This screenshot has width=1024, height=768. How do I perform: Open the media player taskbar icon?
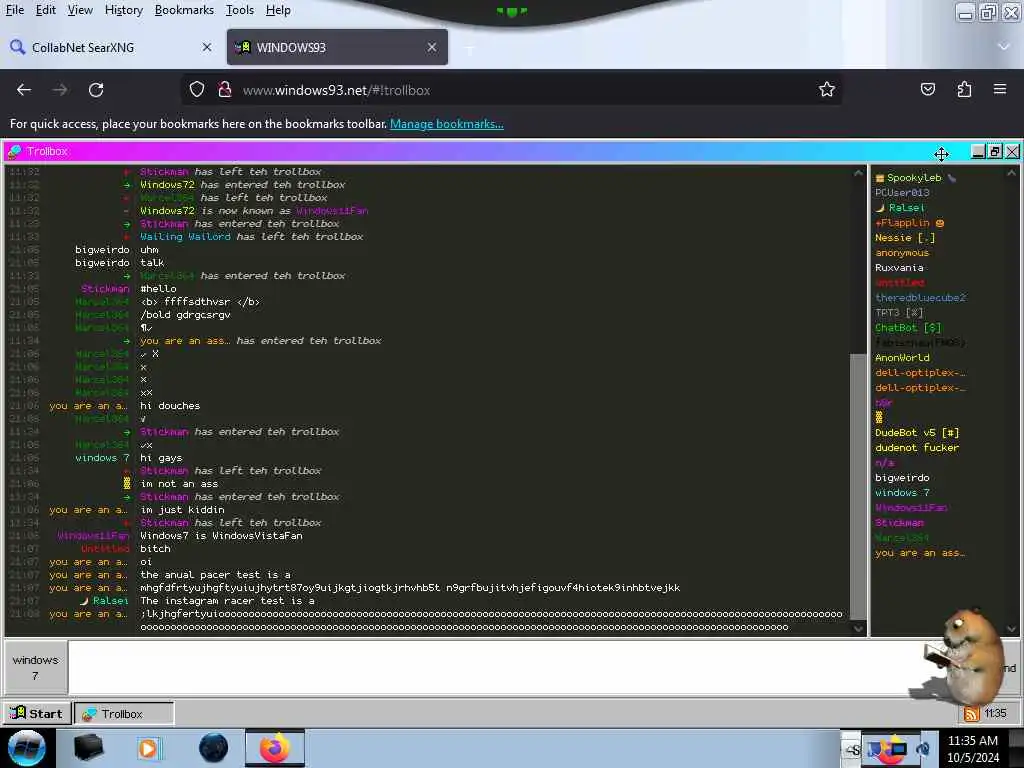pyautogui.click(x=149, y=748)
